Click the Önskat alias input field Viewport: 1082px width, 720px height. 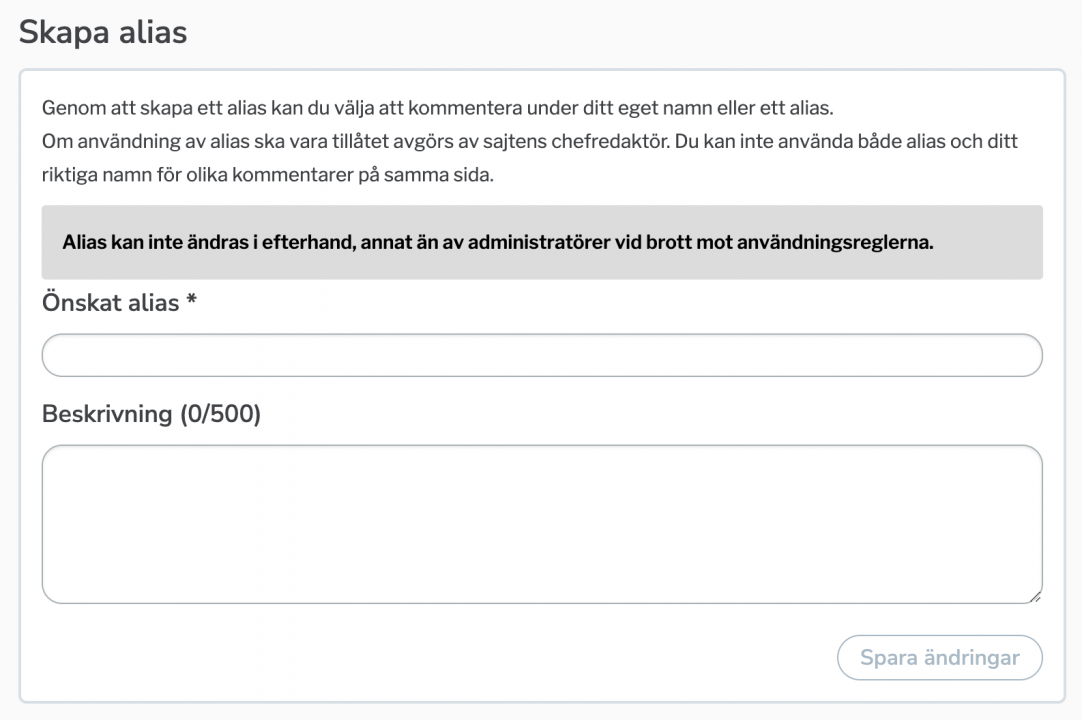[540, 355]
